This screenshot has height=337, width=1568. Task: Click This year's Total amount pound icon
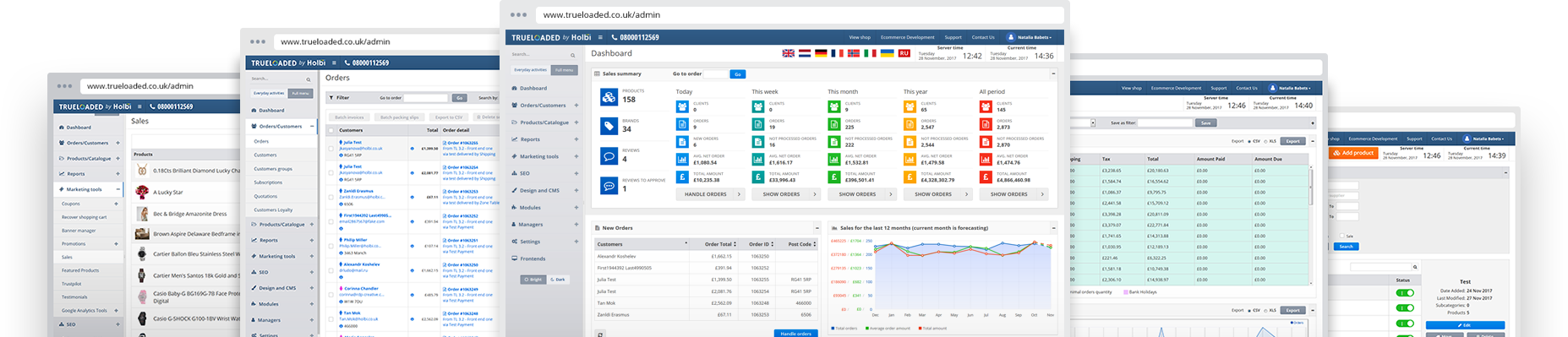(910, 177)
